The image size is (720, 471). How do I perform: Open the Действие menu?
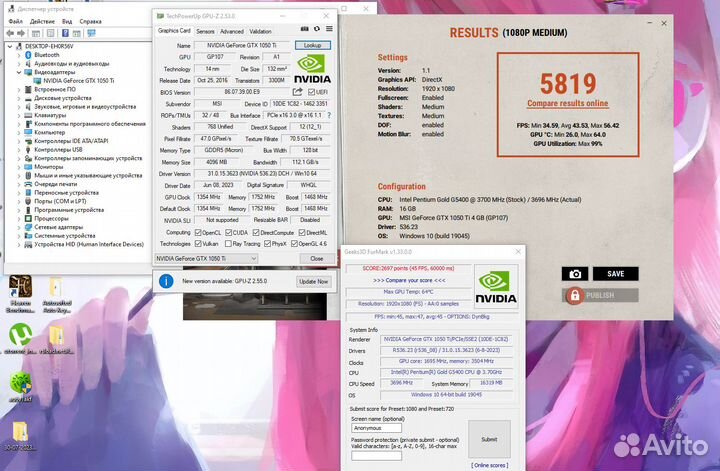42,21
